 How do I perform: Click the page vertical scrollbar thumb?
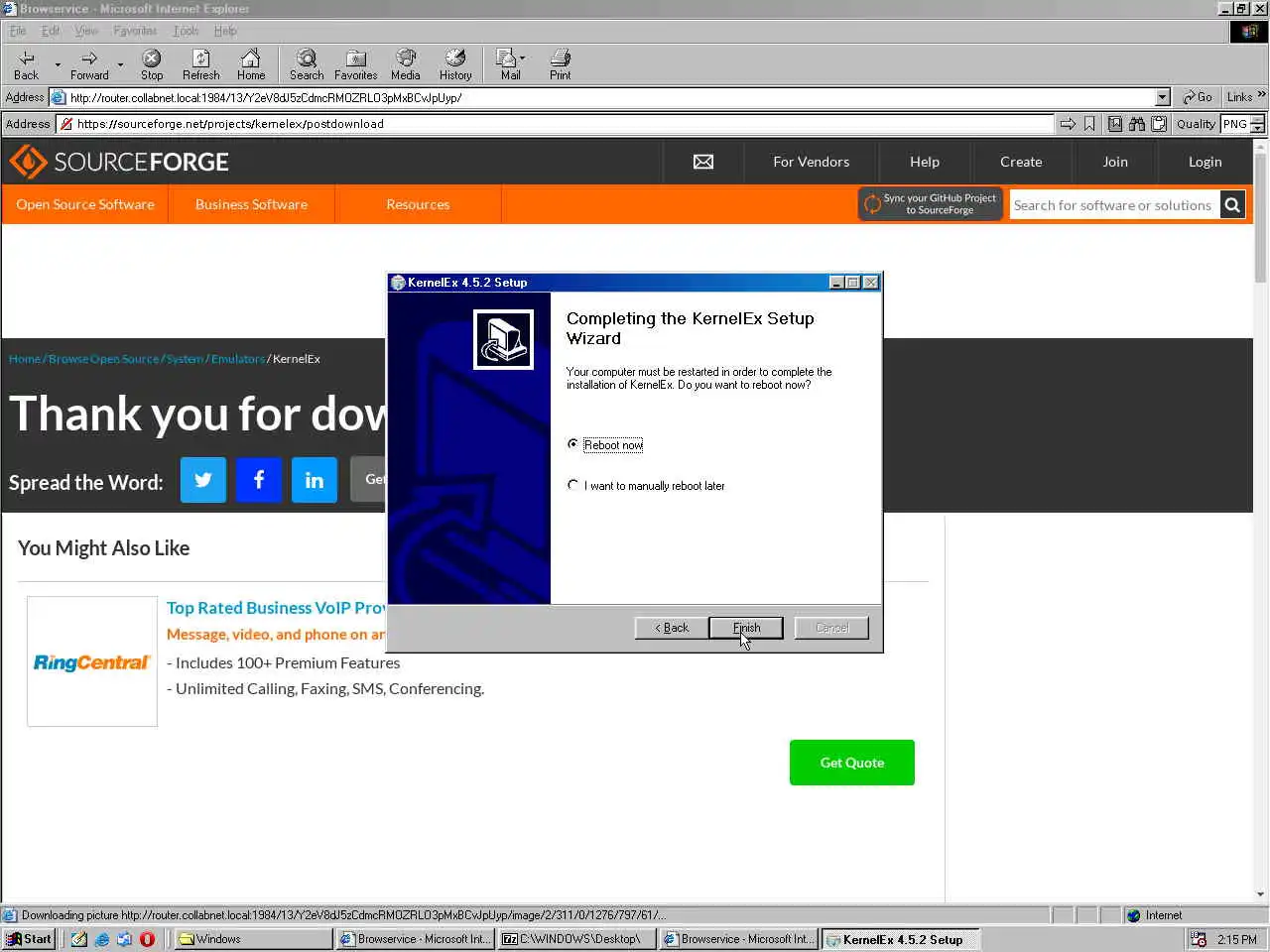(x=1261, y=218)
